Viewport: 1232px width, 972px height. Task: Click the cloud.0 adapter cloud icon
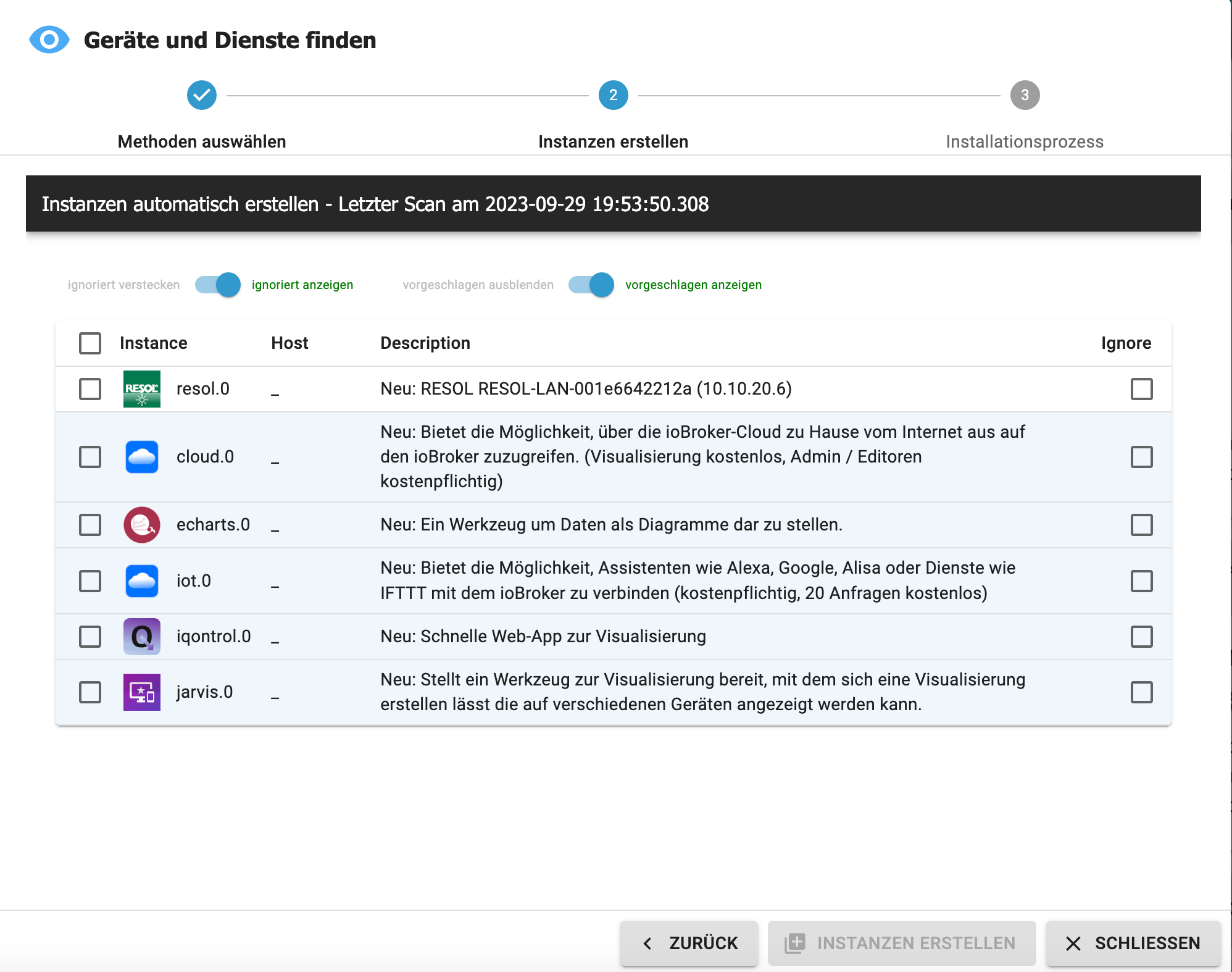(x=142, y=457)
